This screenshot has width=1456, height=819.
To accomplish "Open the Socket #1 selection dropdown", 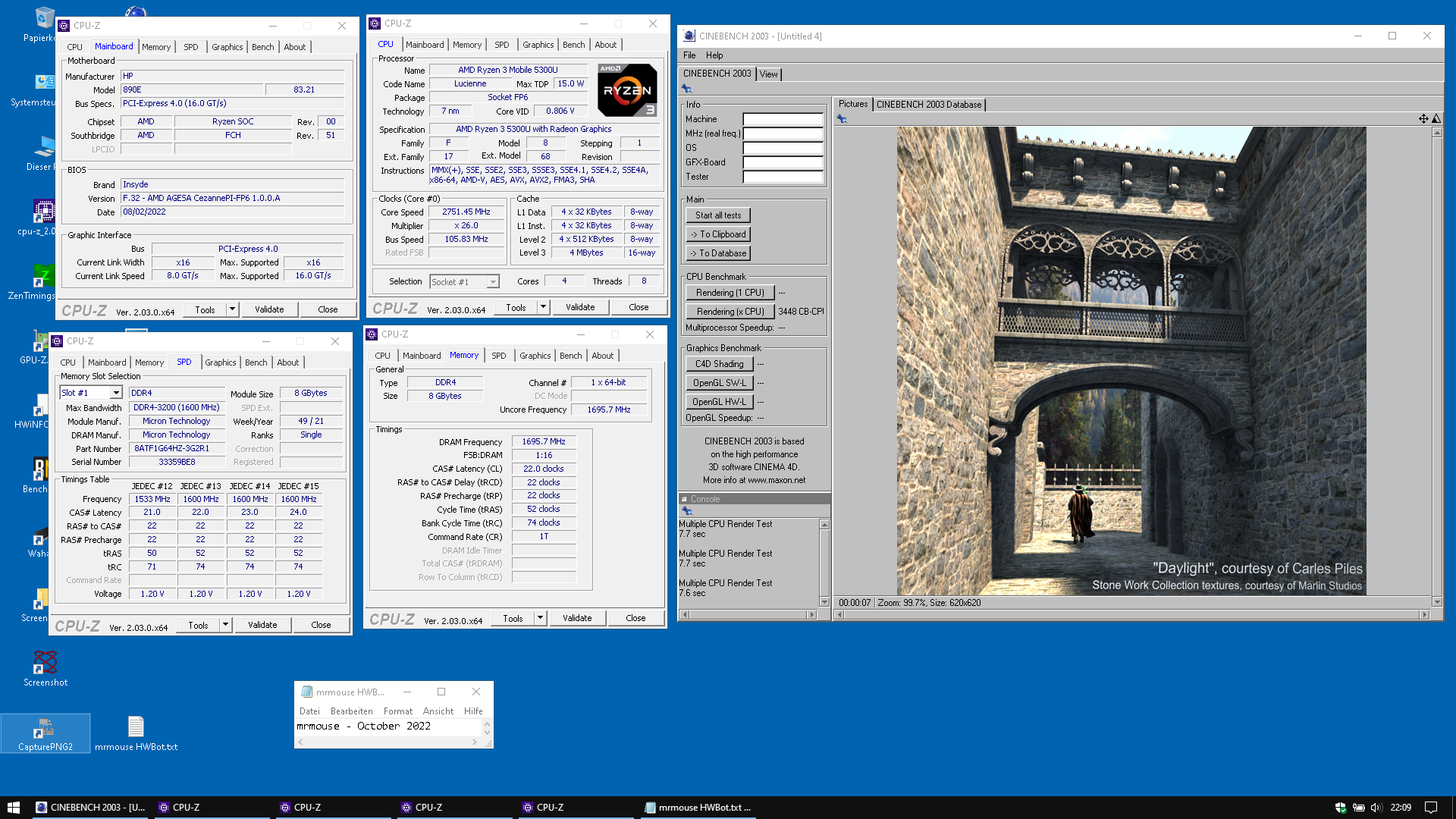I will point(493,282).
